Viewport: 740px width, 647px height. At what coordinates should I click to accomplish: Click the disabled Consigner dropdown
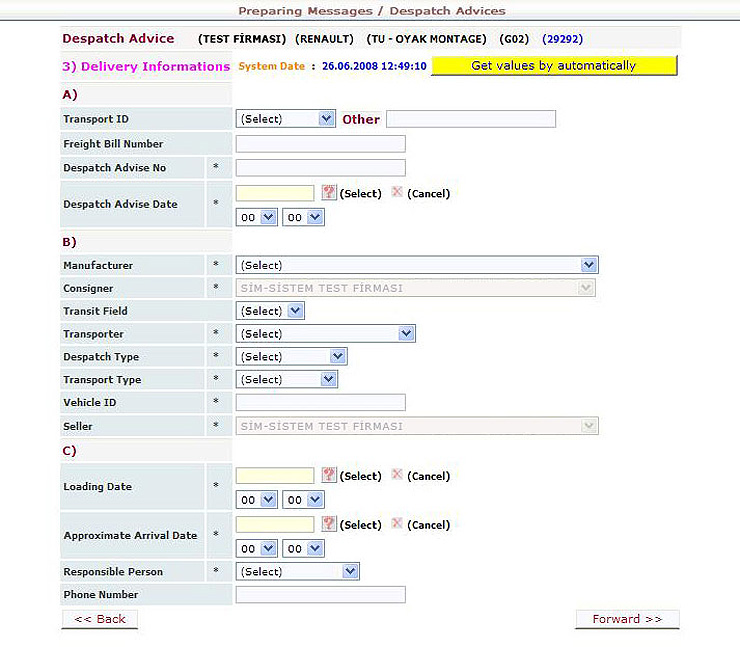(416, 288)
